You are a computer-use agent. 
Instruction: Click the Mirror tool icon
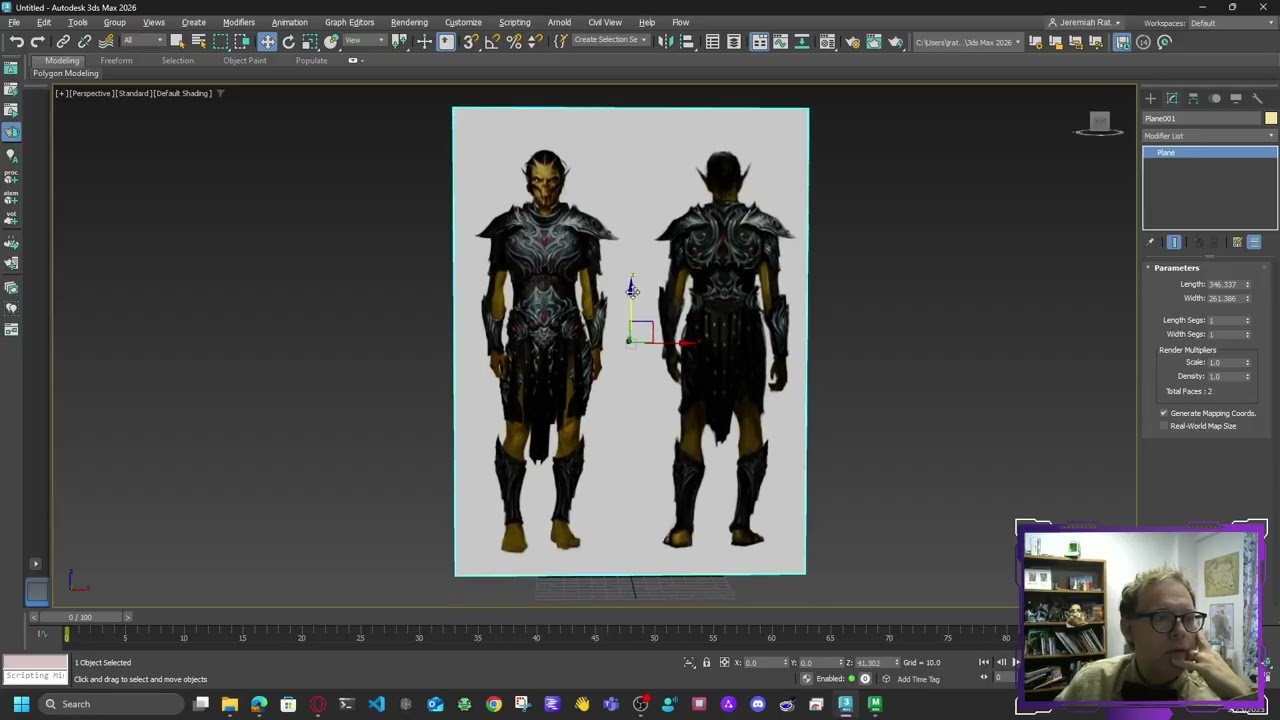click(x=666, y=41)
